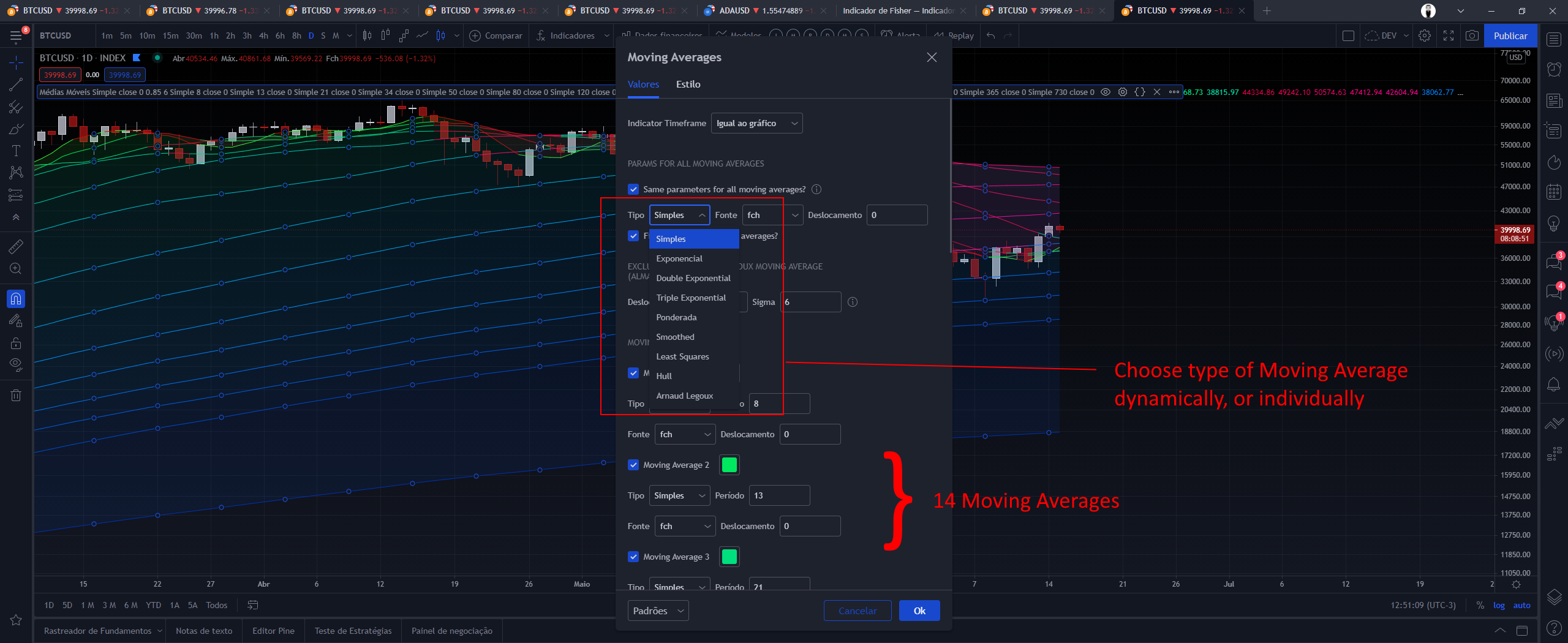Toggle magnet mode in left toolbar

pyautogui.click(x=17, y=298)
